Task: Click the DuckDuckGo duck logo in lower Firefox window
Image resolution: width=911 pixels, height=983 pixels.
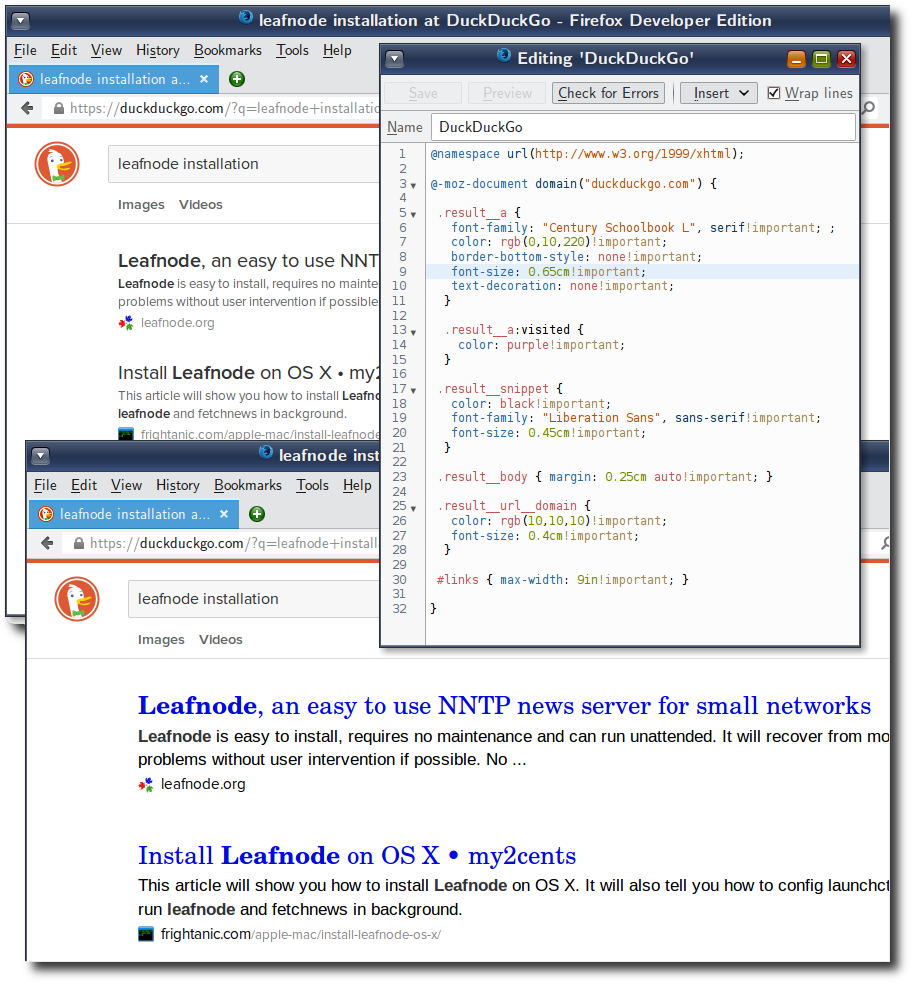Action: 77,599
